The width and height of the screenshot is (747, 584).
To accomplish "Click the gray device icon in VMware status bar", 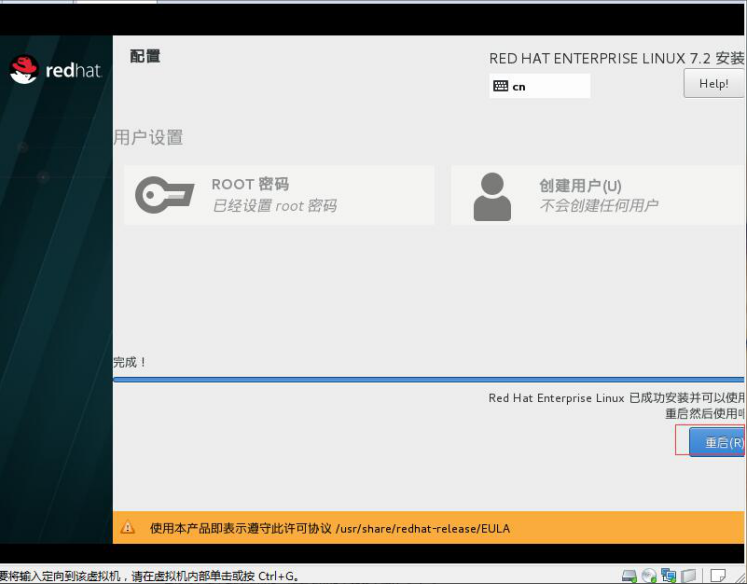I will [x=688, y=575].
